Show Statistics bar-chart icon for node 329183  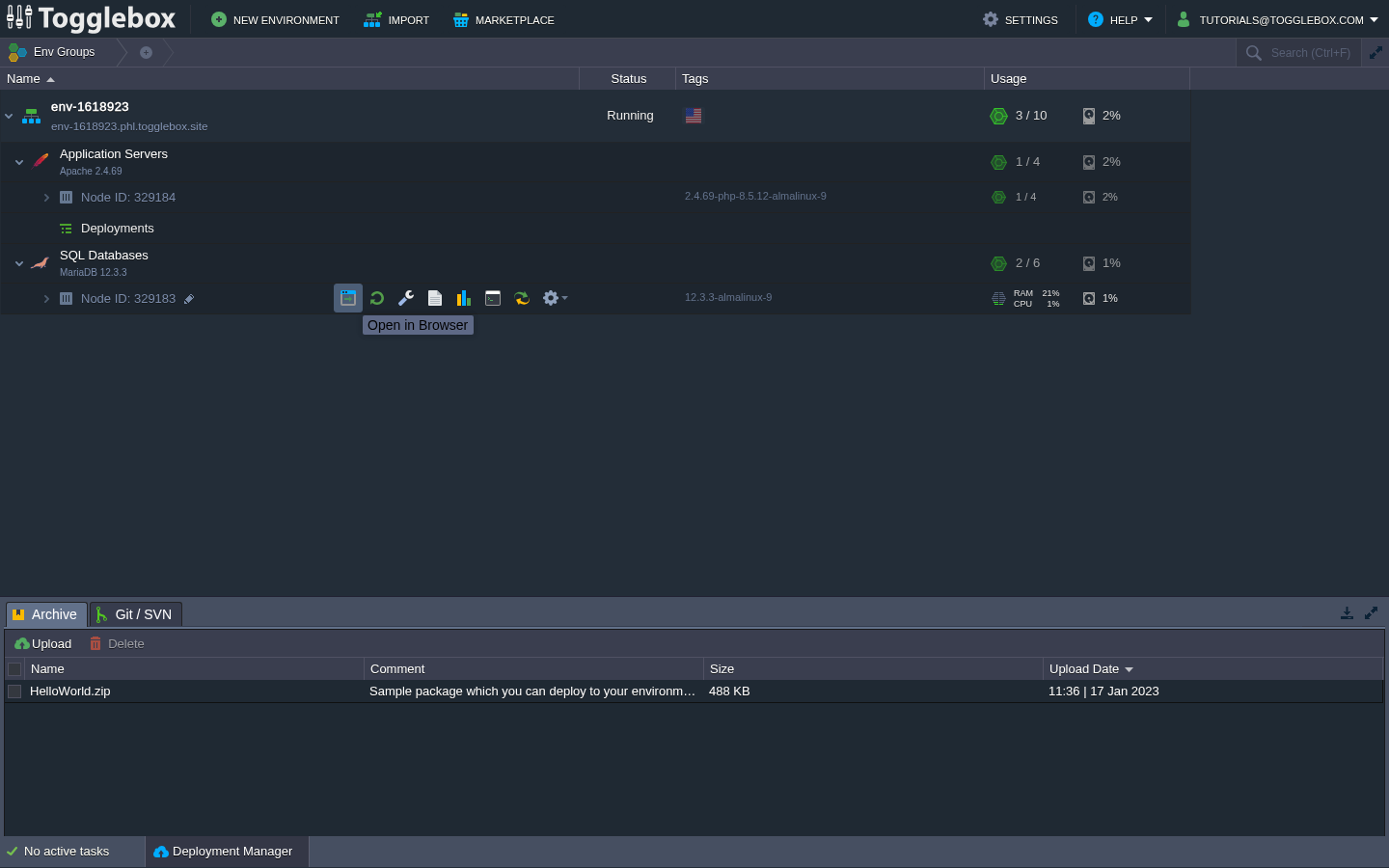464,298
